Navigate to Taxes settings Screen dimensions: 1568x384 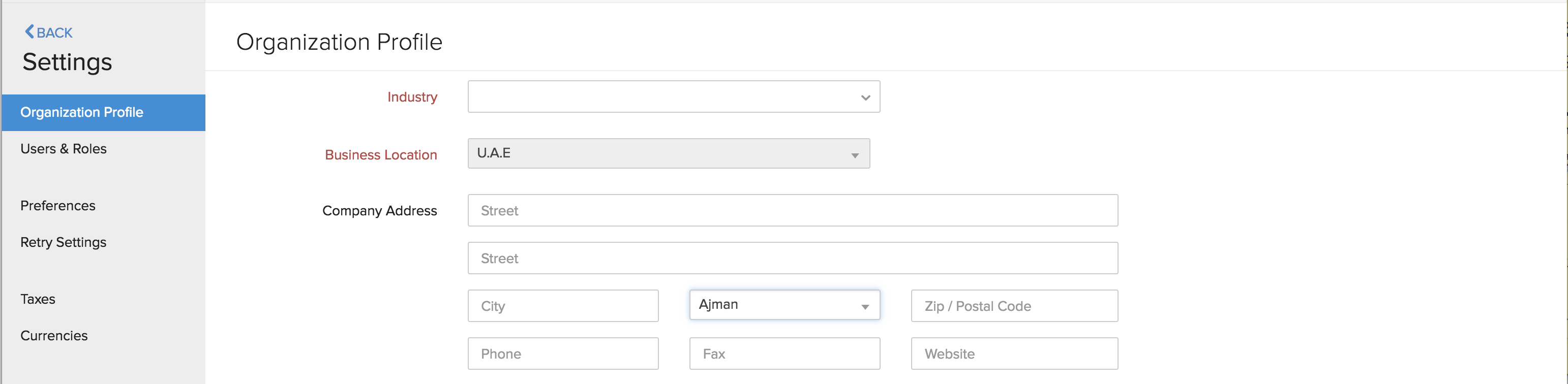click(x=38, y=299)
